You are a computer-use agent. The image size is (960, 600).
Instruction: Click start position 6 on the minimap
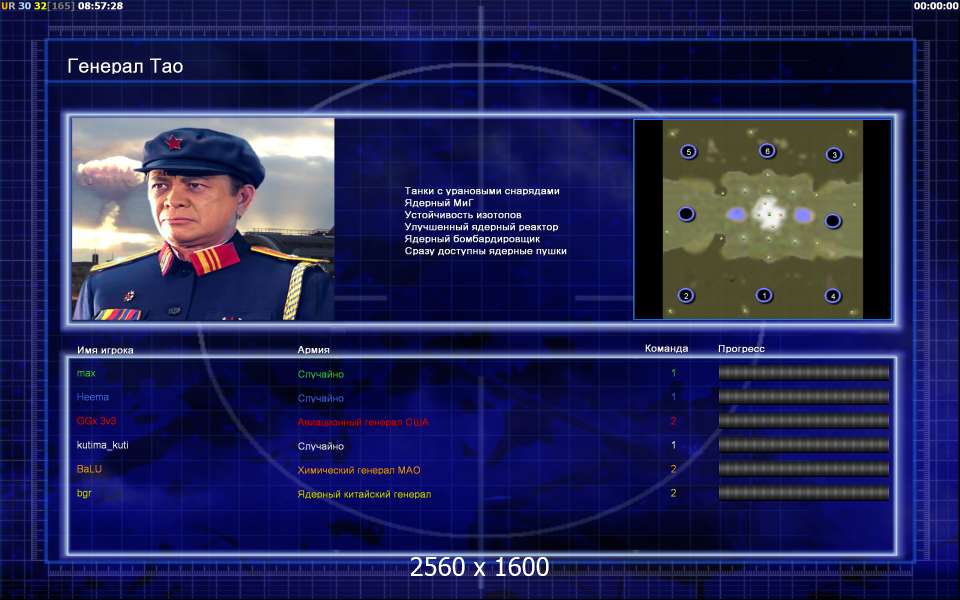(x=767, y=150)
